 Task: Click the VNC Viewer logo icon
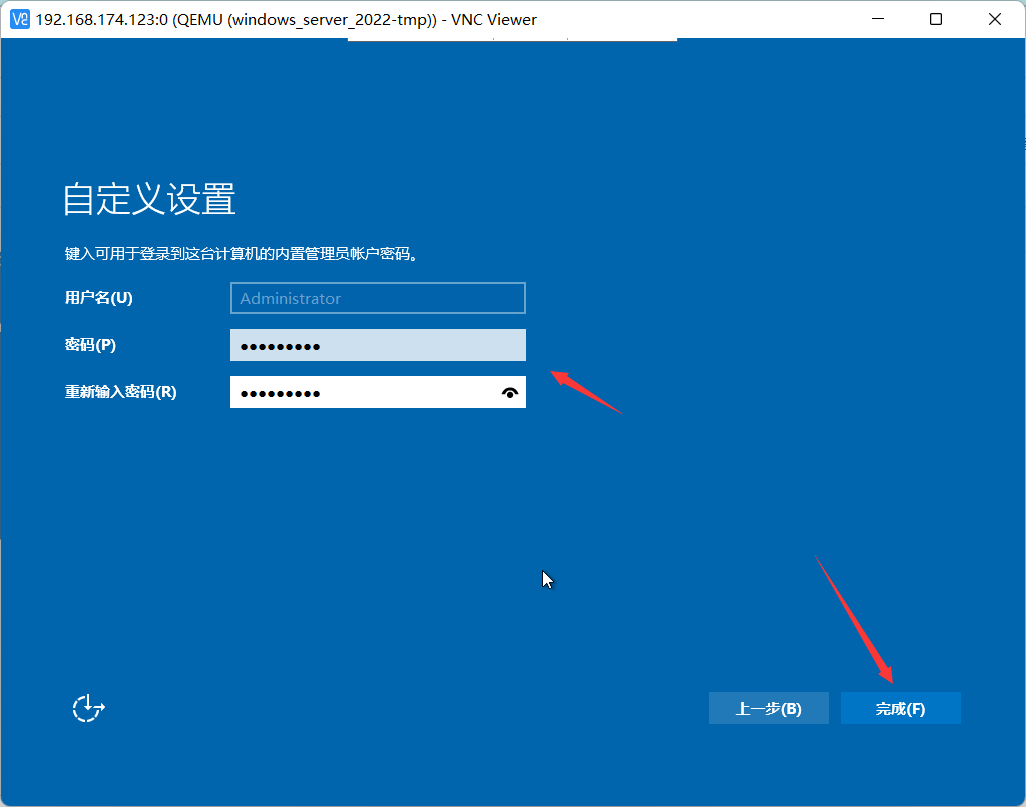[20, 19]
